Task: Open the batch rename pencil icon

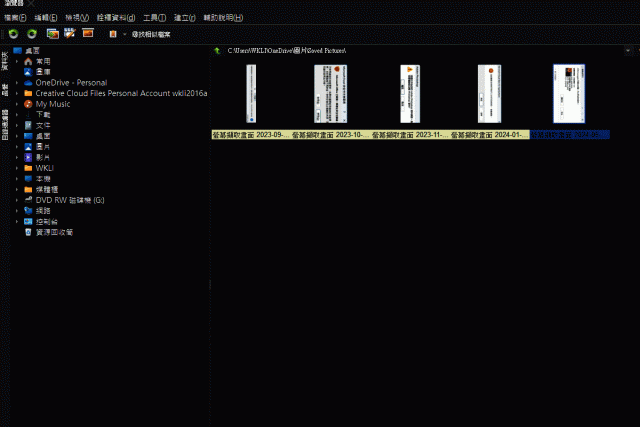Action: point(70,33)
